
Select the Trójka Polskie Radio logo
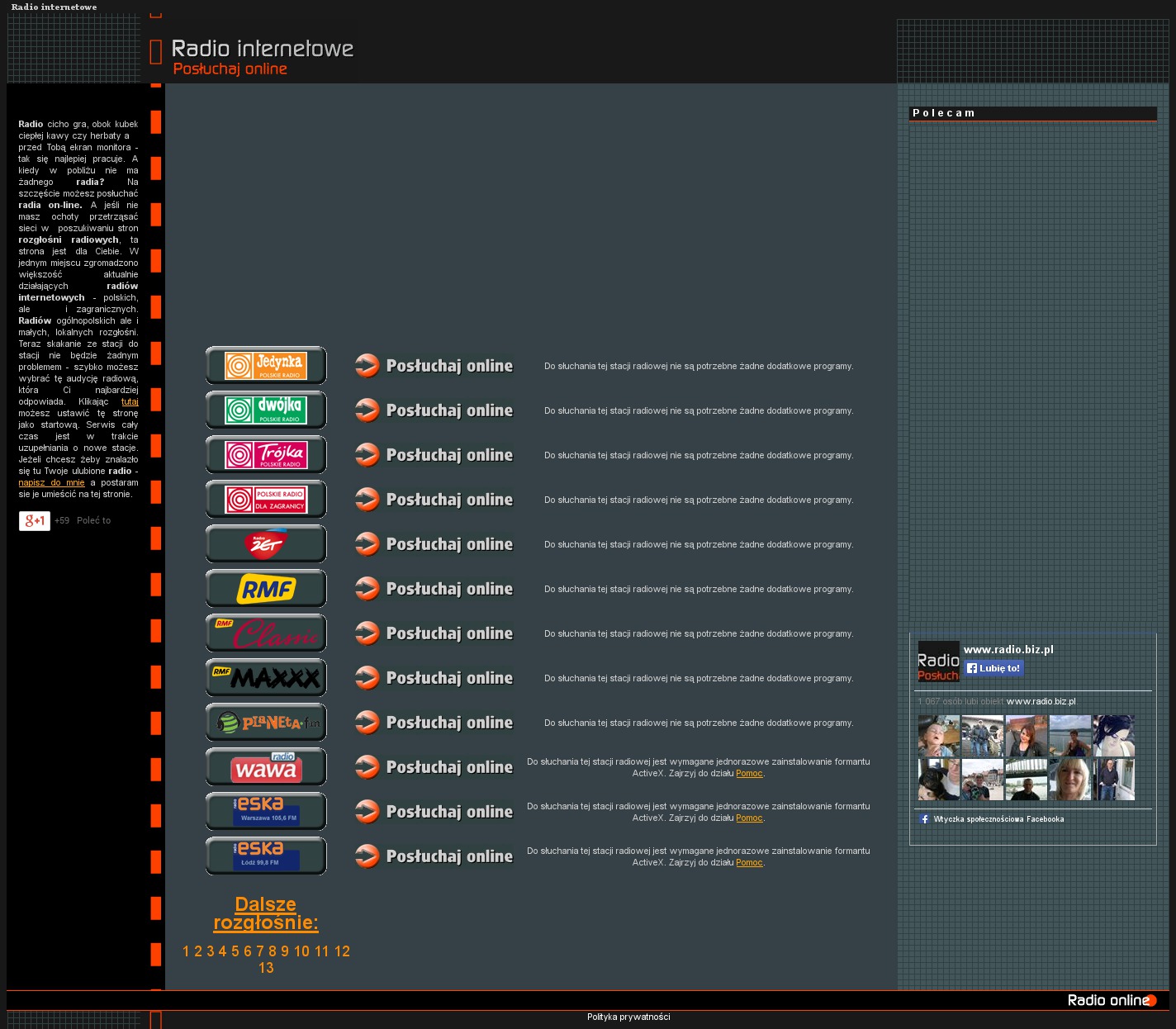coord(266,454)
